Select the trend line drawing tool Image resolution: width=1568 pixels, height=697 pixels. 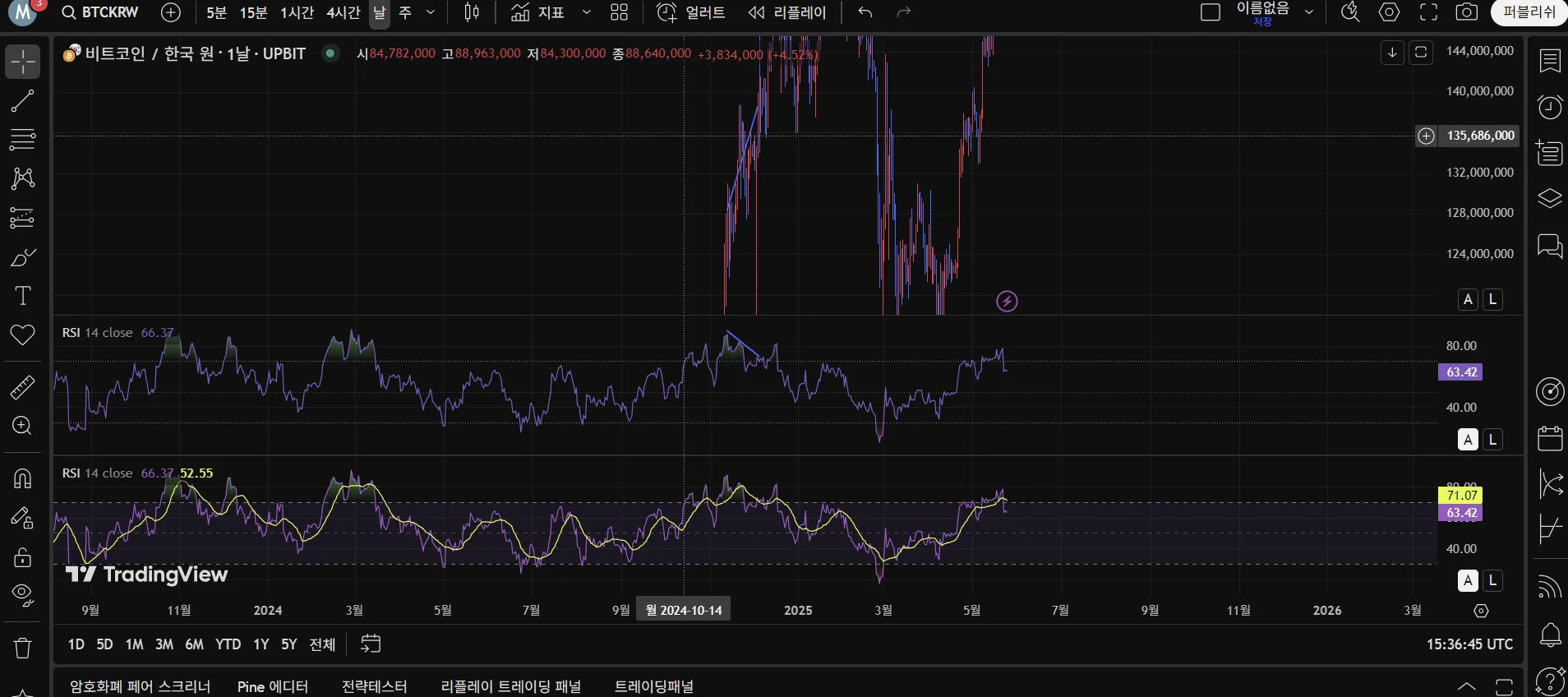[22, 101]
